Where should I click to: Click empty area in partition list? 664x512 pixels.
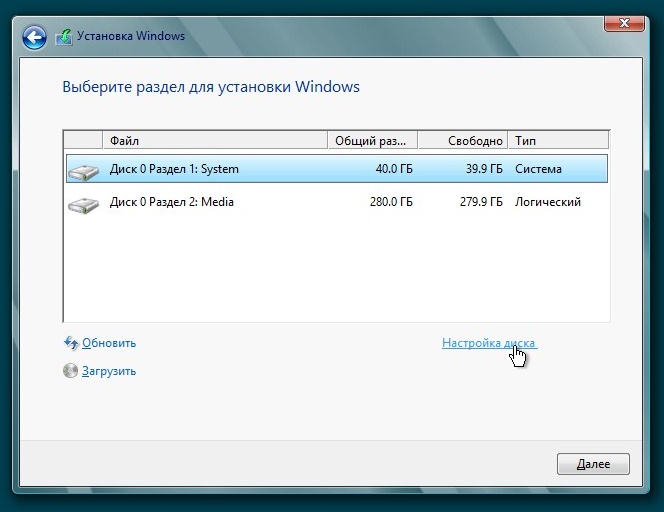(x=335, y=270)
